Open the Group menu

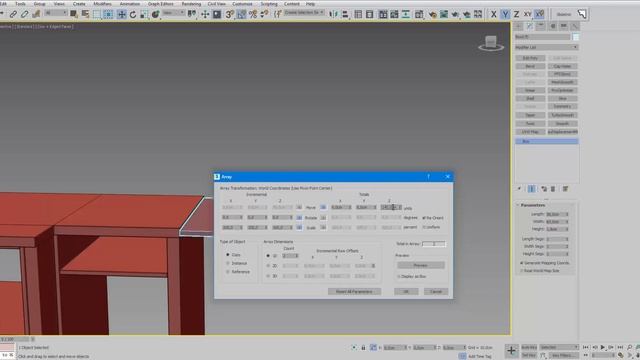coord(40,4)
